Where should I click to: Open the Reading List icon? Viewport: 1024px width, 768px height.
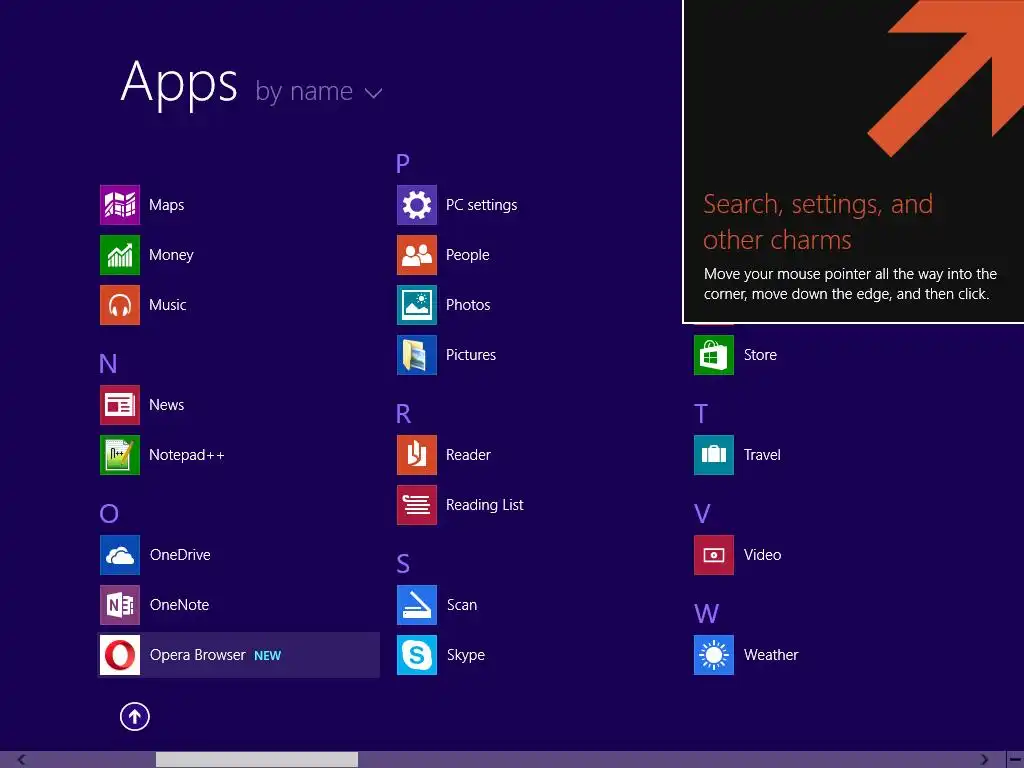[x=417, y=505]
